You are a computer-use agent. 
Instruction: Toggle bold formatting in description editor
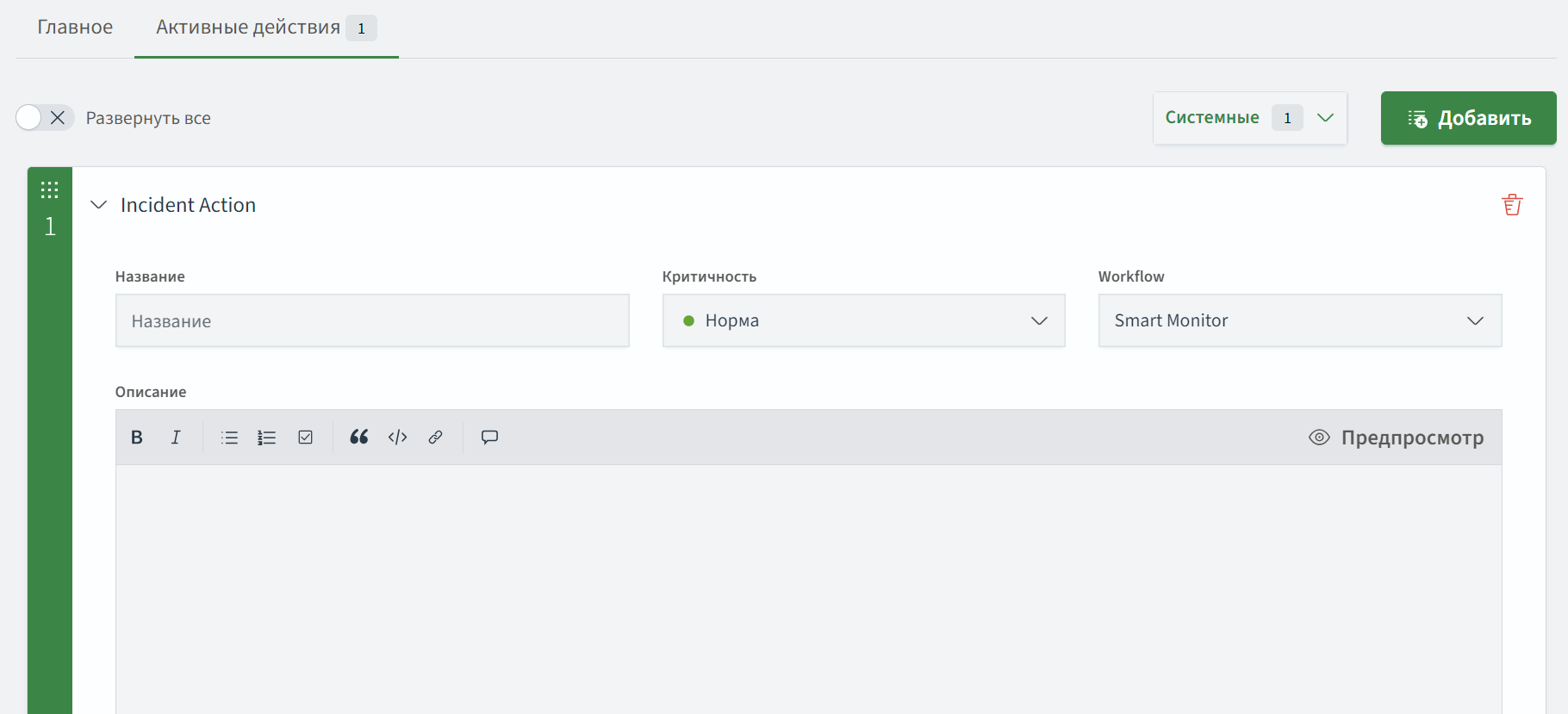(x=136, y=438)
